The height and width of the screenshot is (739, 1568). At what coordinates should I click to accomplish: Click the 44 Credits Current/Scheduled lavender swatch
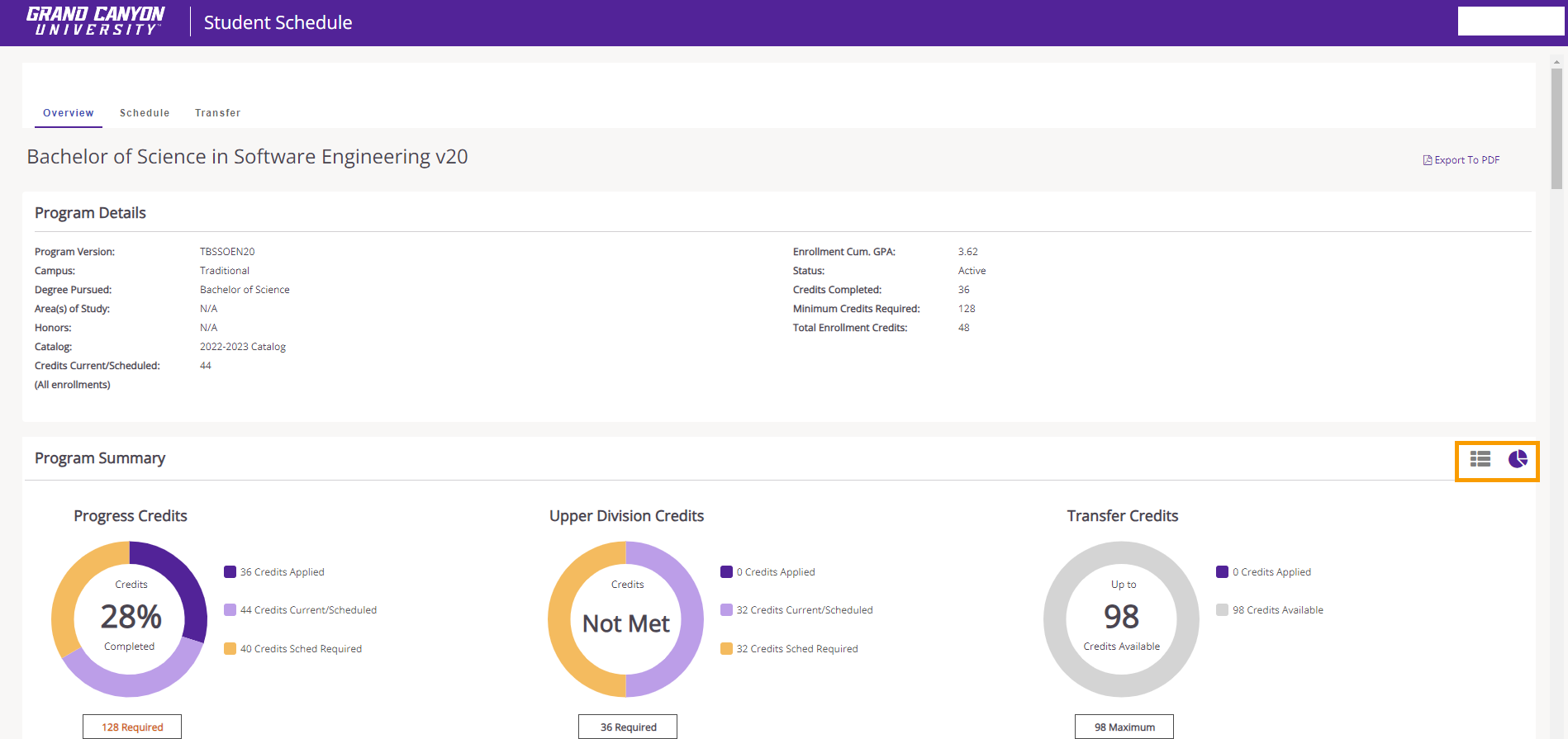[x=230, y=609]
